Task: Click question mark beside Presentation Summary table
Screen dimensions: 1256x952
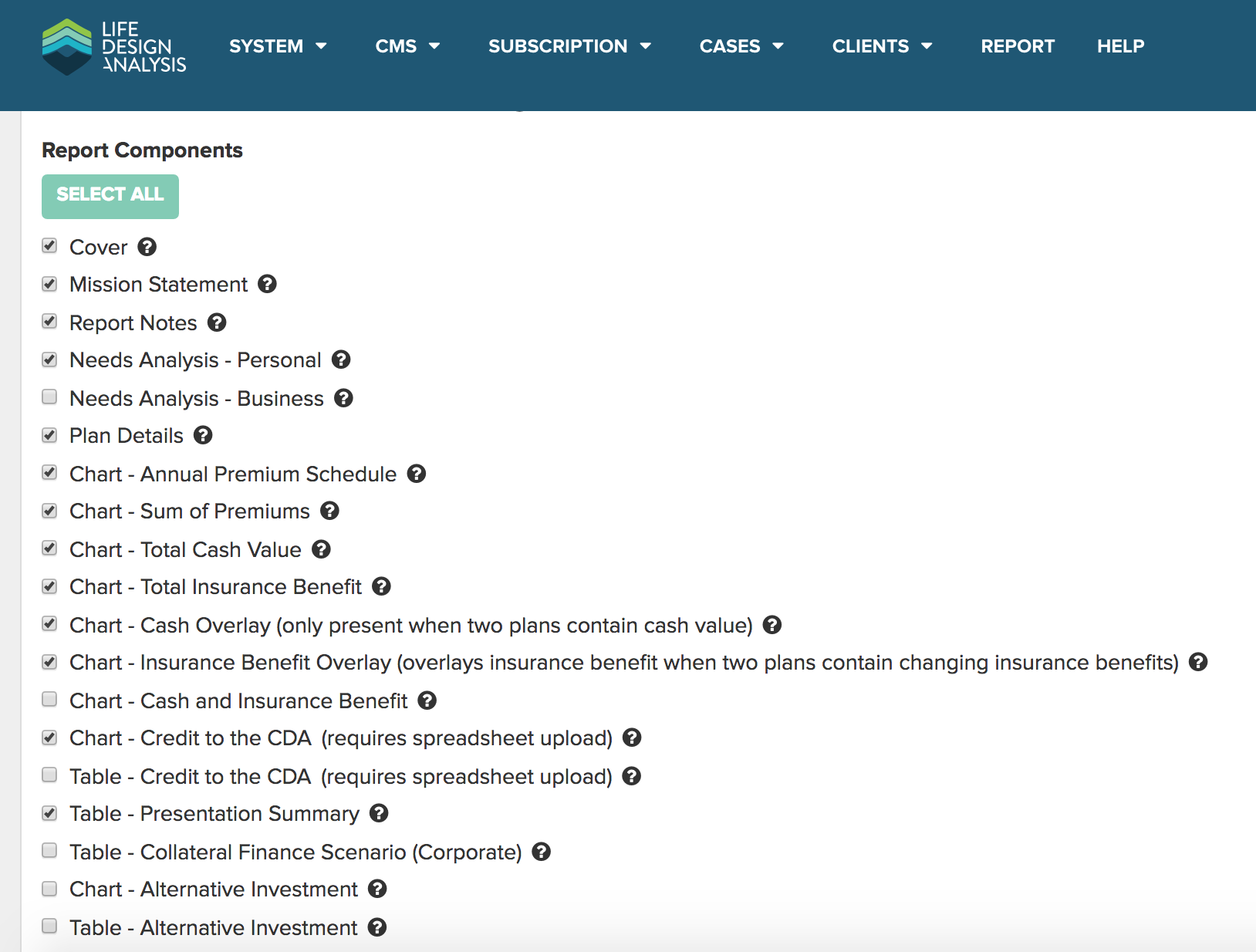Action: pos(380,813)
